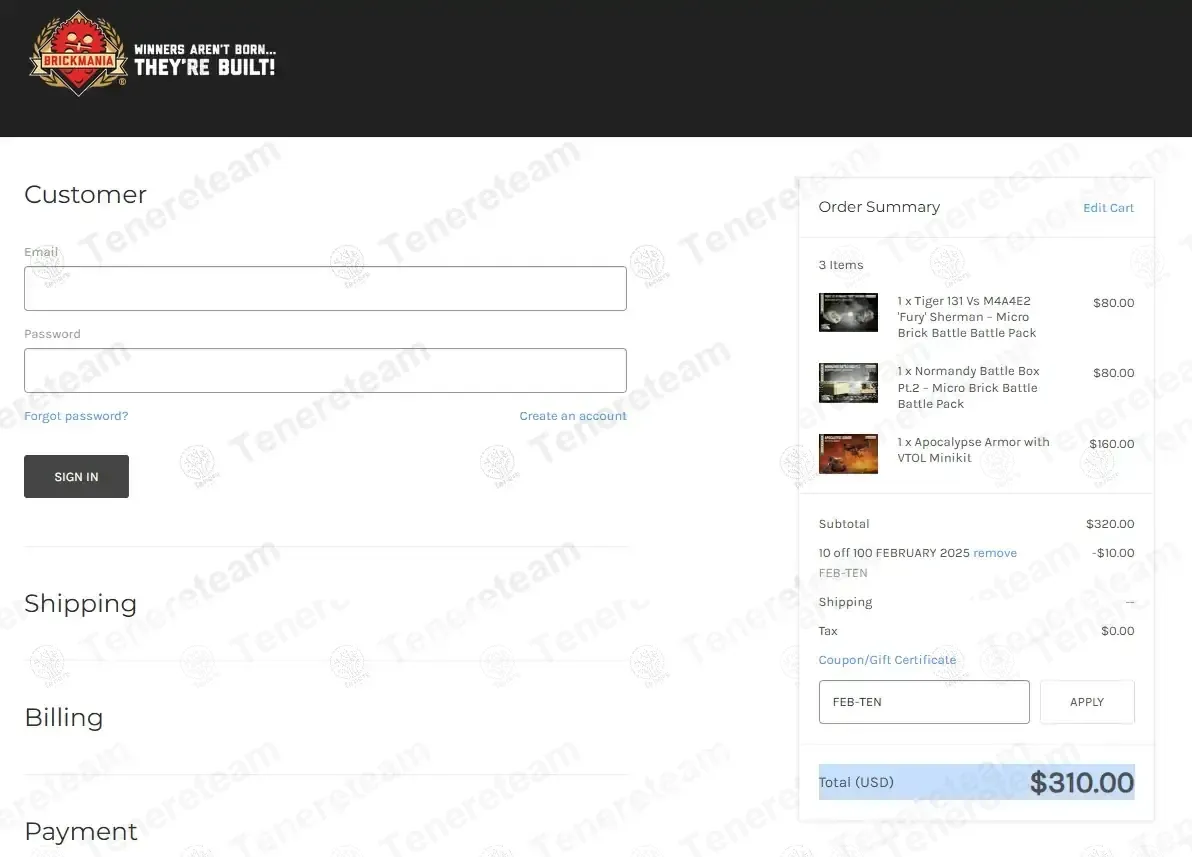Expand the Coupon/Gift Certificate section
The height and width of the screenshot is (857, 1192).
click(x=887, y=659)
